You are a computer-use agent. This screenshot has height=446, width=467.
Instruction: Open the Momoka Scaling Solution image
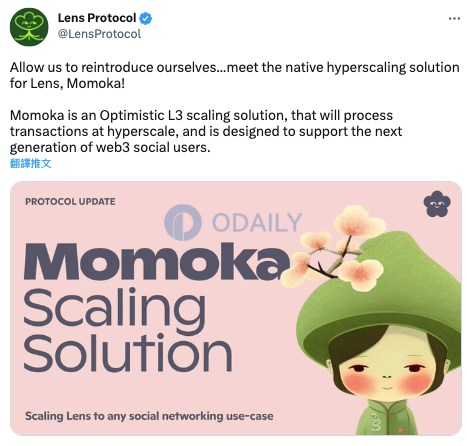tap(236, 308)
